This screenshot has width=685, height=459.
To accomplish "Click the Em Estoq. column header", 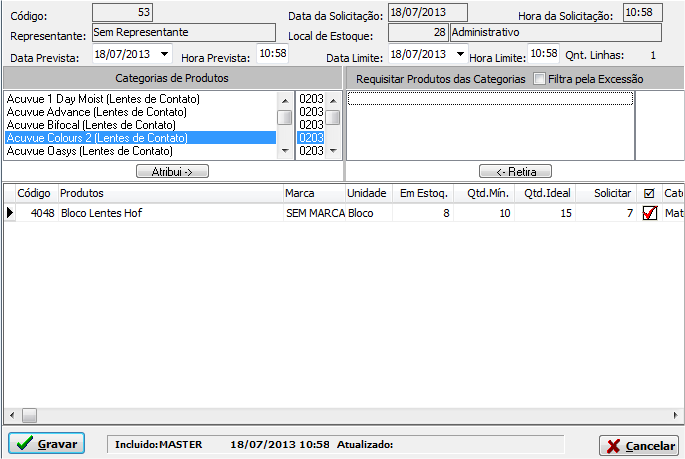I will pos(423,193).
